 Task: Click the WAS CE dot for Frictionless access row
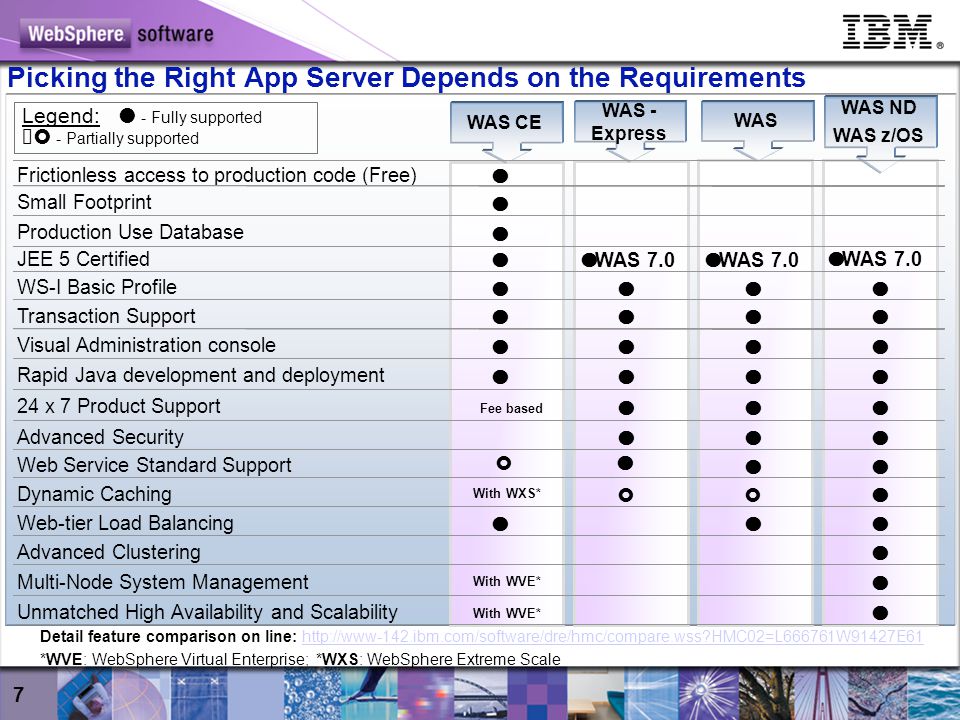(x=500, y=176)
